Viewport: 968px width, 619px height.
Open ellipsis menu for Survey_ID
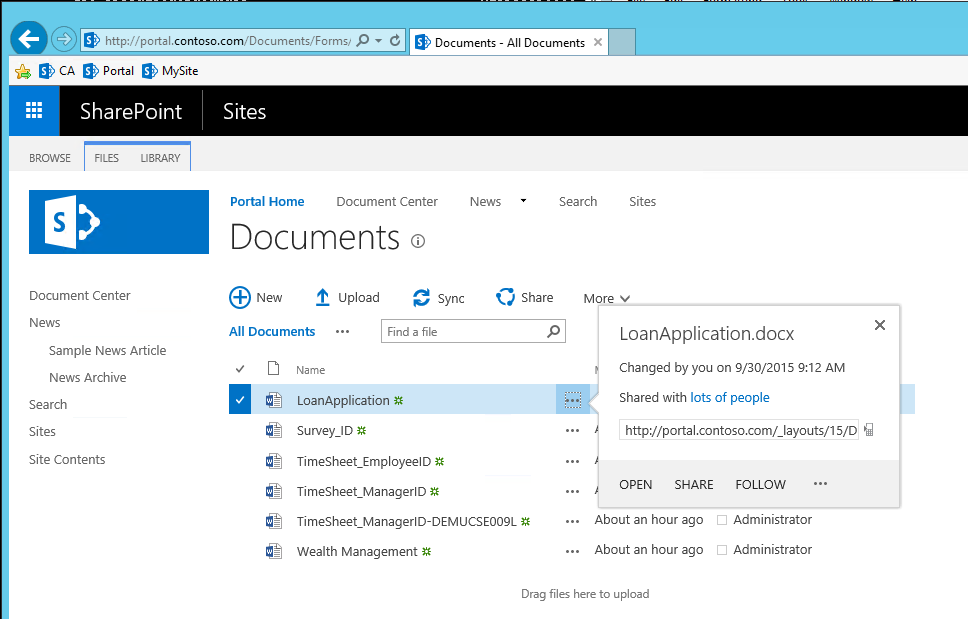[x=572, y=431]
